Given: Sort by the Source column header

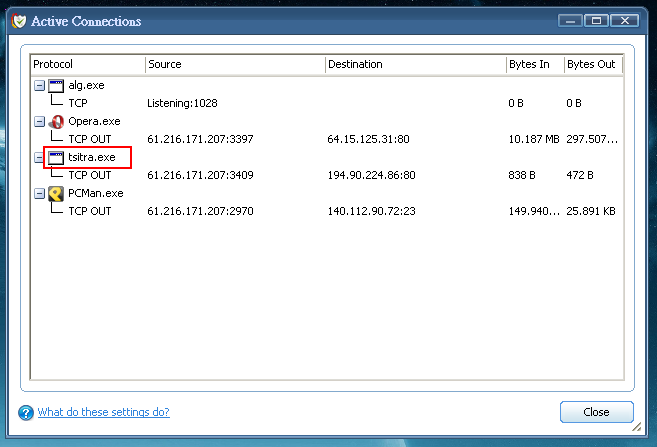Looking at the screenshot, I should coord(234,64).
